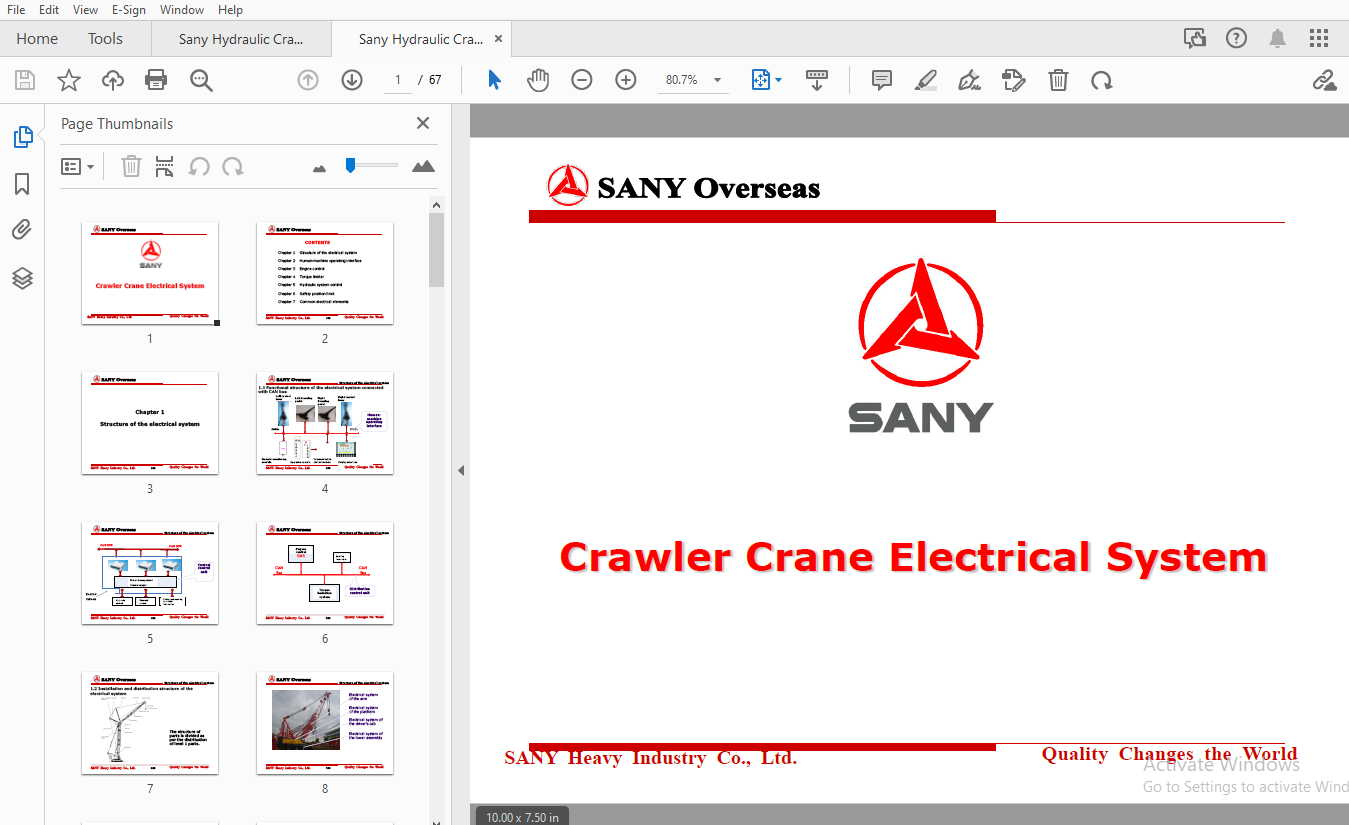The height and width of the screenshot is (825, 1349).
Task: Save the PDF file icon
Action: (25, 80)
